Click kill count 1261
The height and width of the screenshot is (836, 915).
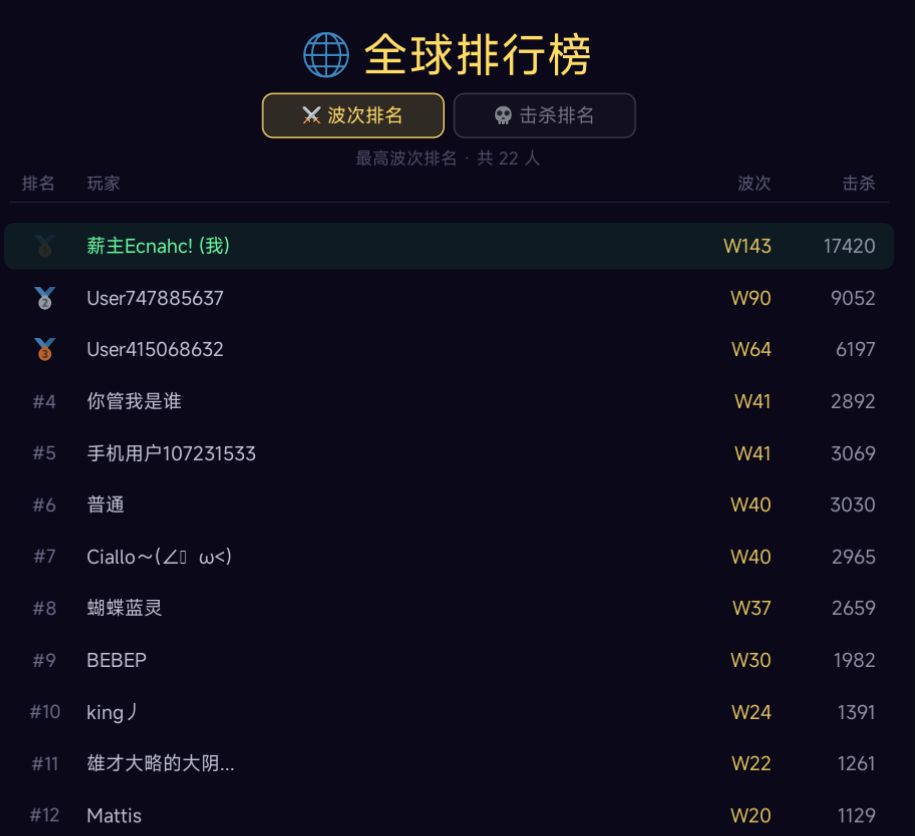857,763
